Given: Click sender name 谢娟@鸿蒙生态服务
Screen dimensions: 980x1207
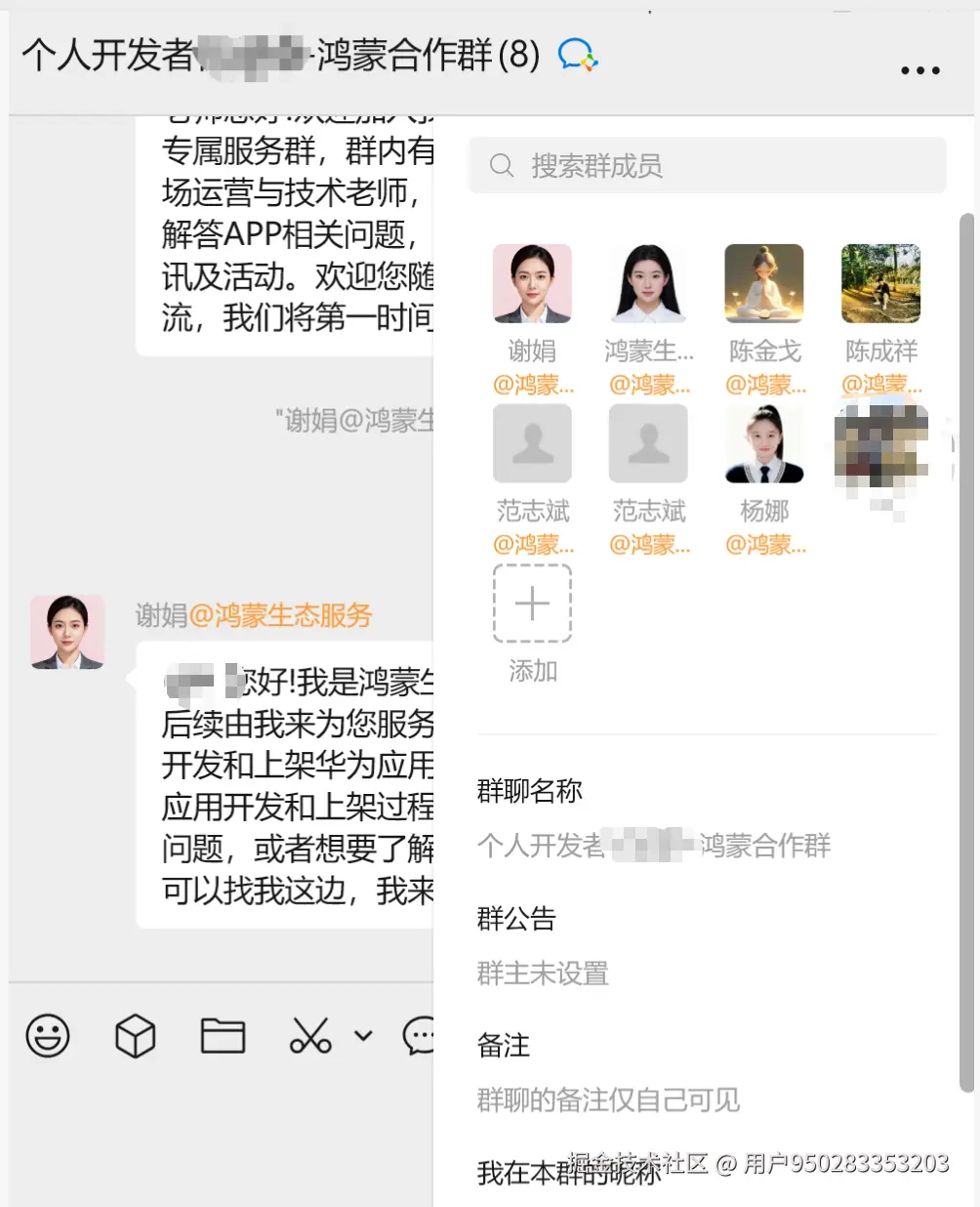Looking at the screenshot, I should pos(254,615).
